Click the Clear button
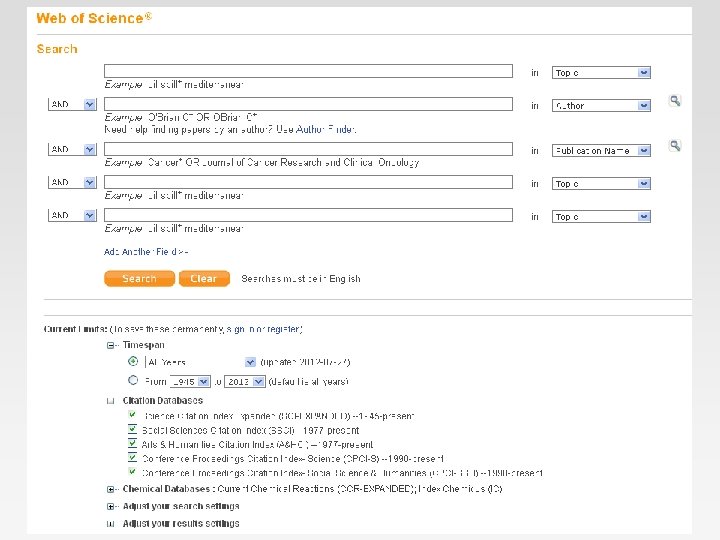Viewport: 720px width, 540px height. 204,279
